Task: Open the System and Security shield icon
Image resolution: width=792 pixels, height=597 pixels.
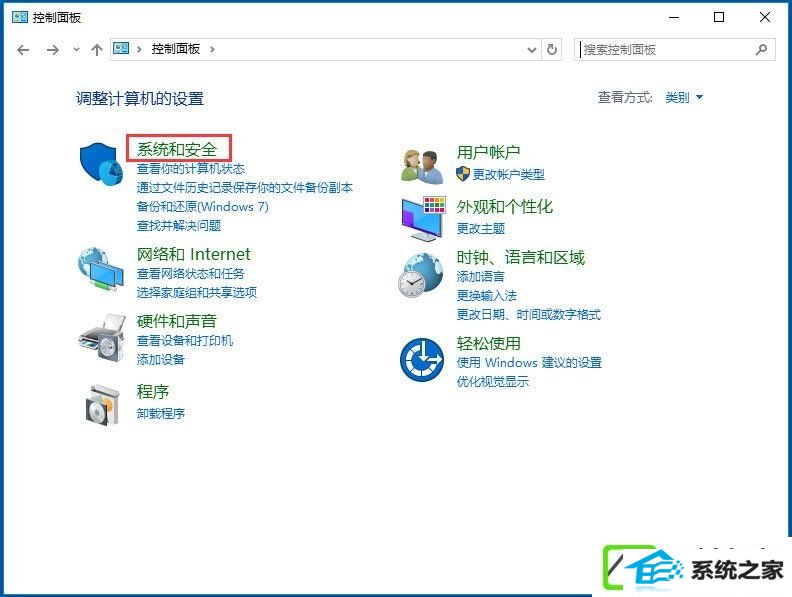Action: pos(102,164)
